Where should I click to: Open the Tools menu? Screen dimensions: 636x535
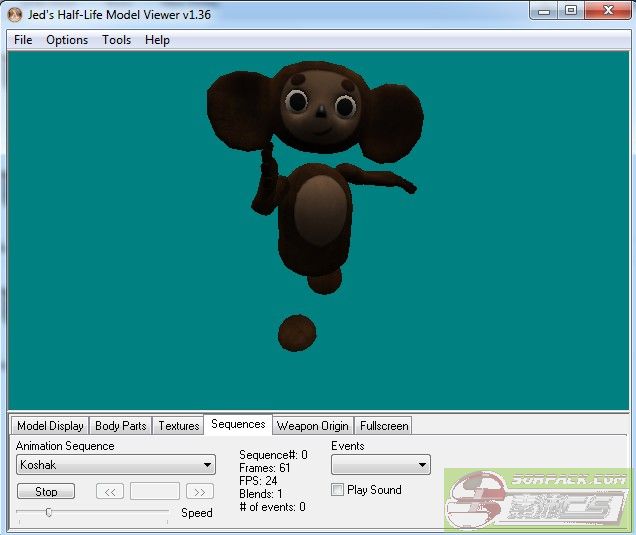click(116, 40)
